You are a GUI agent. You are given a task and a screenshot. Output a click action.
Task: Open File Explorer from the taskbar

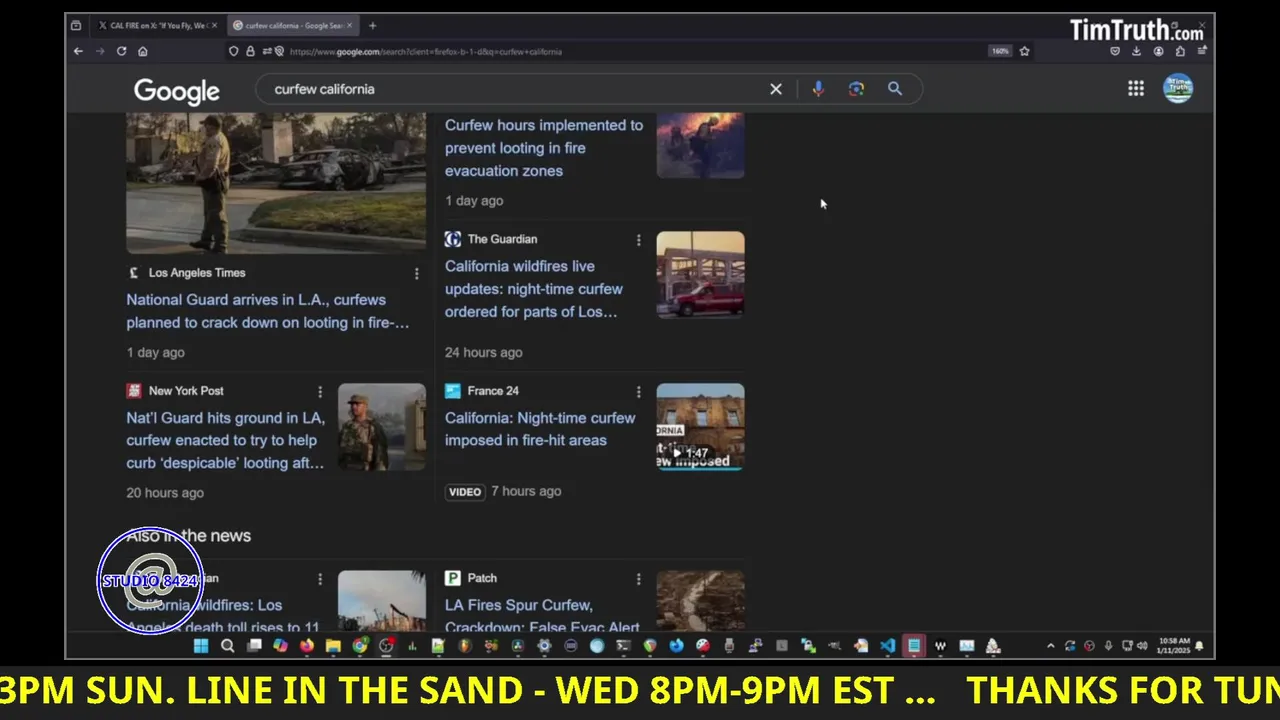point(333,646)
